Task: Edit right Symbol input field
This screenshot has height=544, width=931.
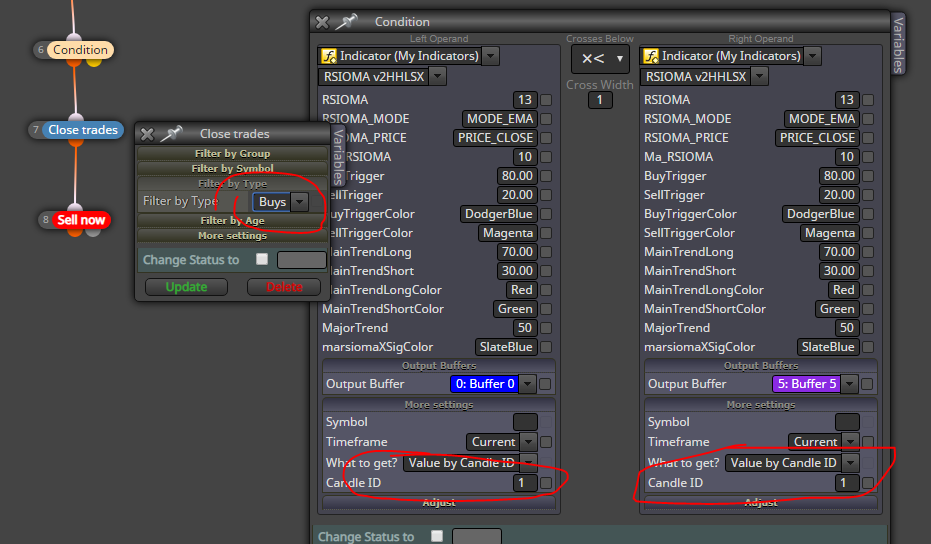Action: pyautogui.click(x=847, y=422)
